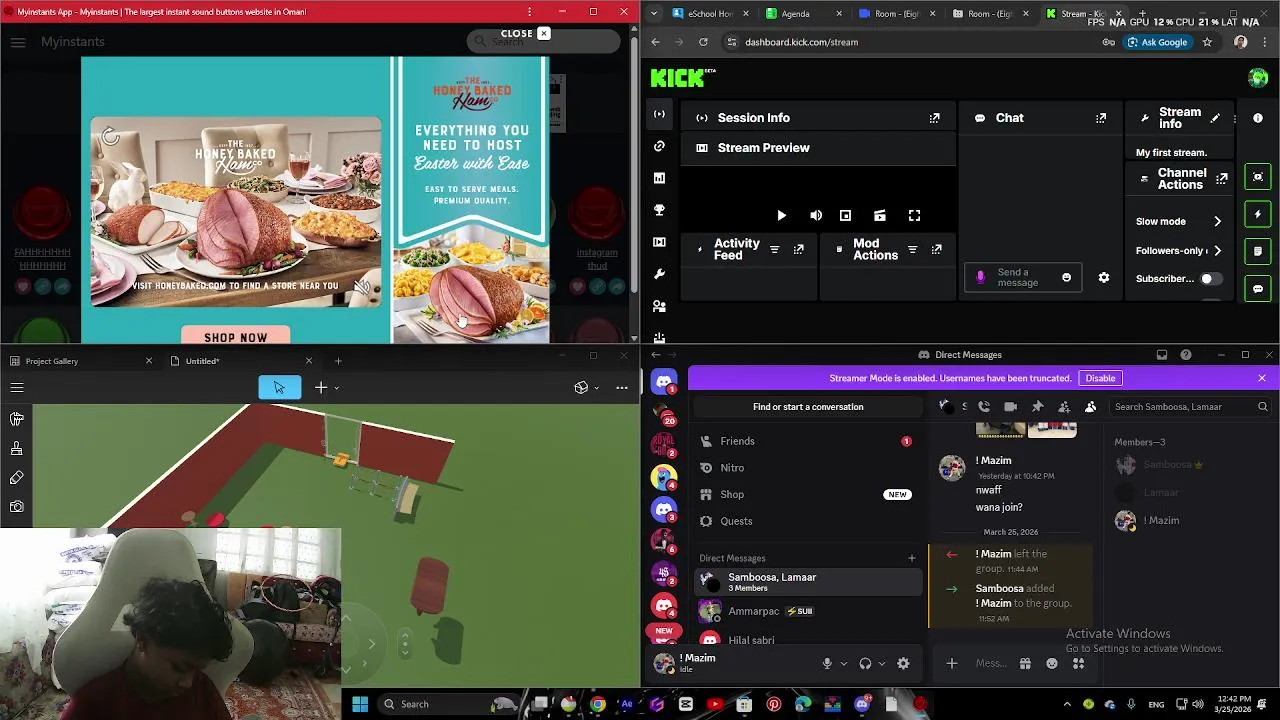Pop out the Channel Actions panel
The width and height of the screenshot is (1280, 720).
1221,179
